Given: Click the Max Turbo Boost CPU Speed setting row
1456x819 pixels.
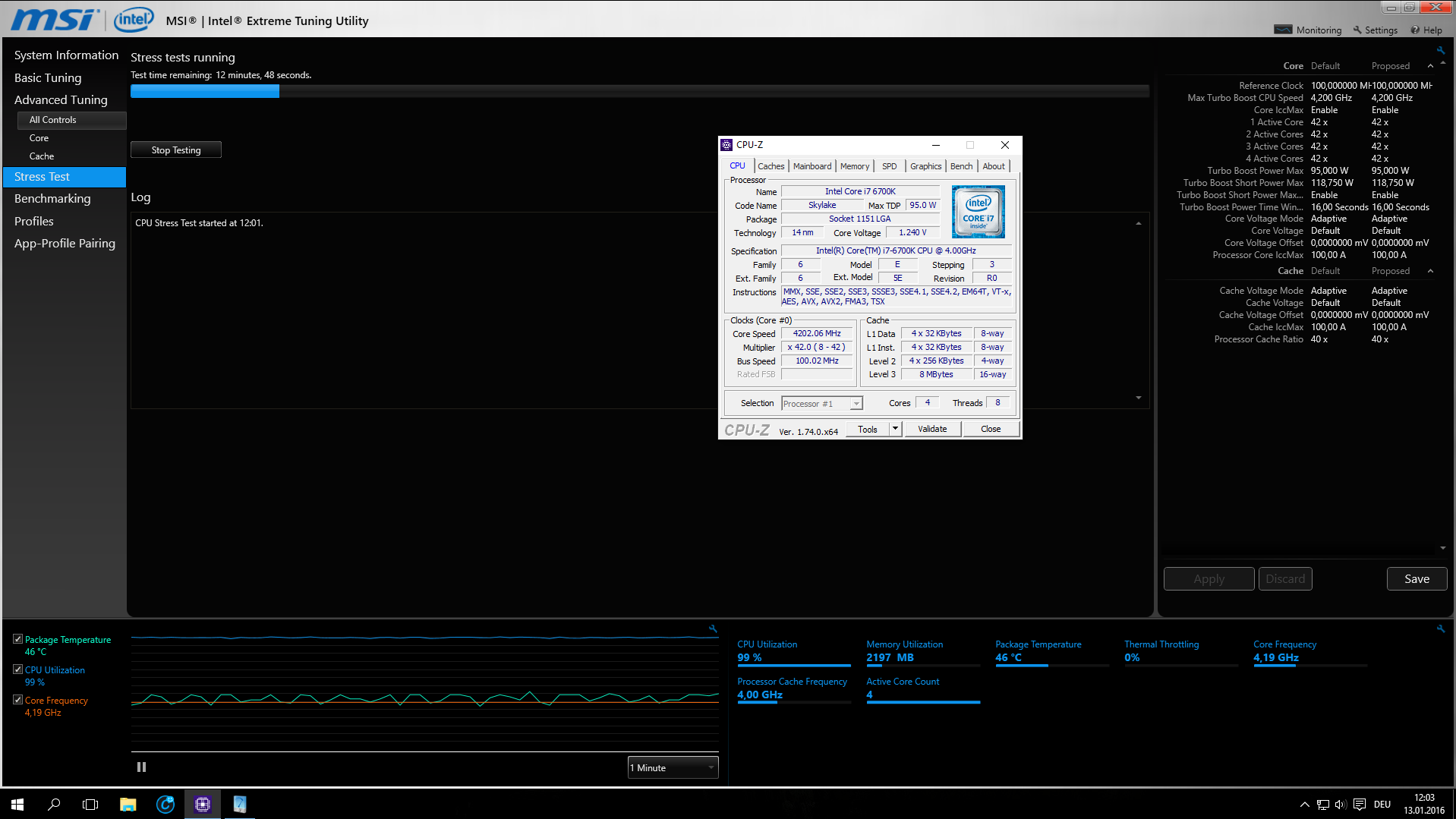Looking at the screenshot, I should coord(1300,98).
